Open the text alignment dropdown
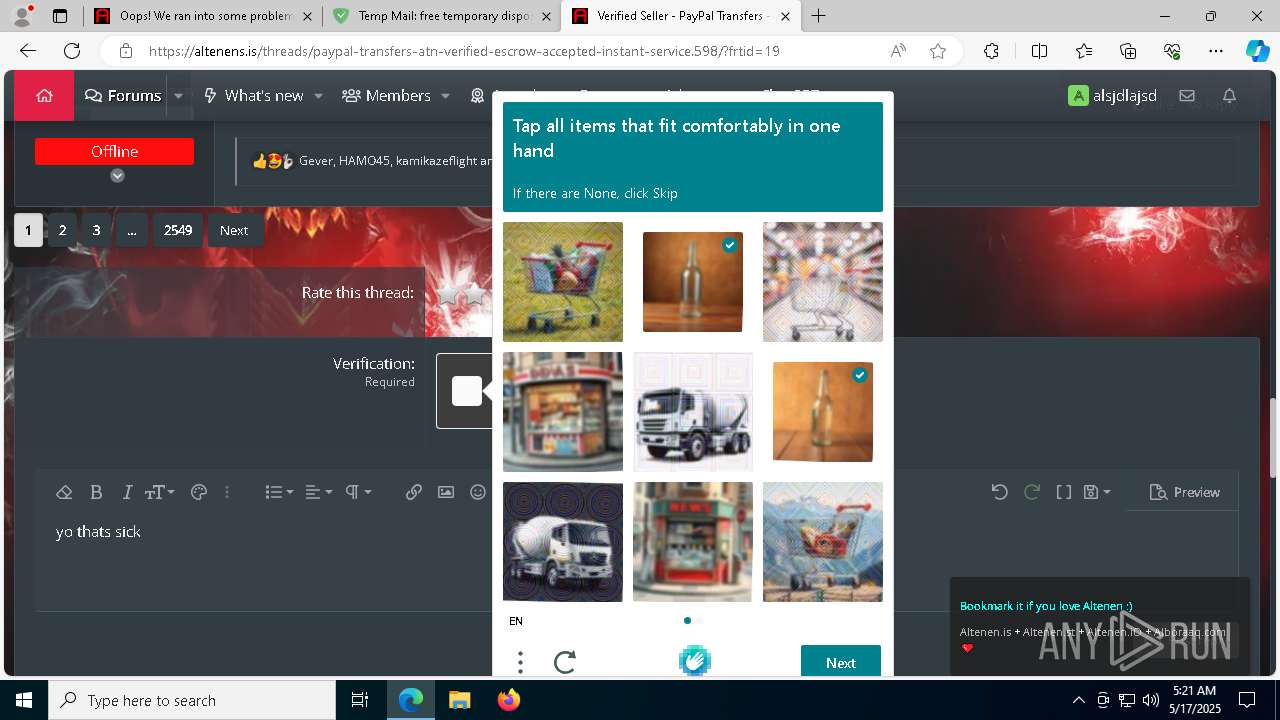 pos(318,492)
